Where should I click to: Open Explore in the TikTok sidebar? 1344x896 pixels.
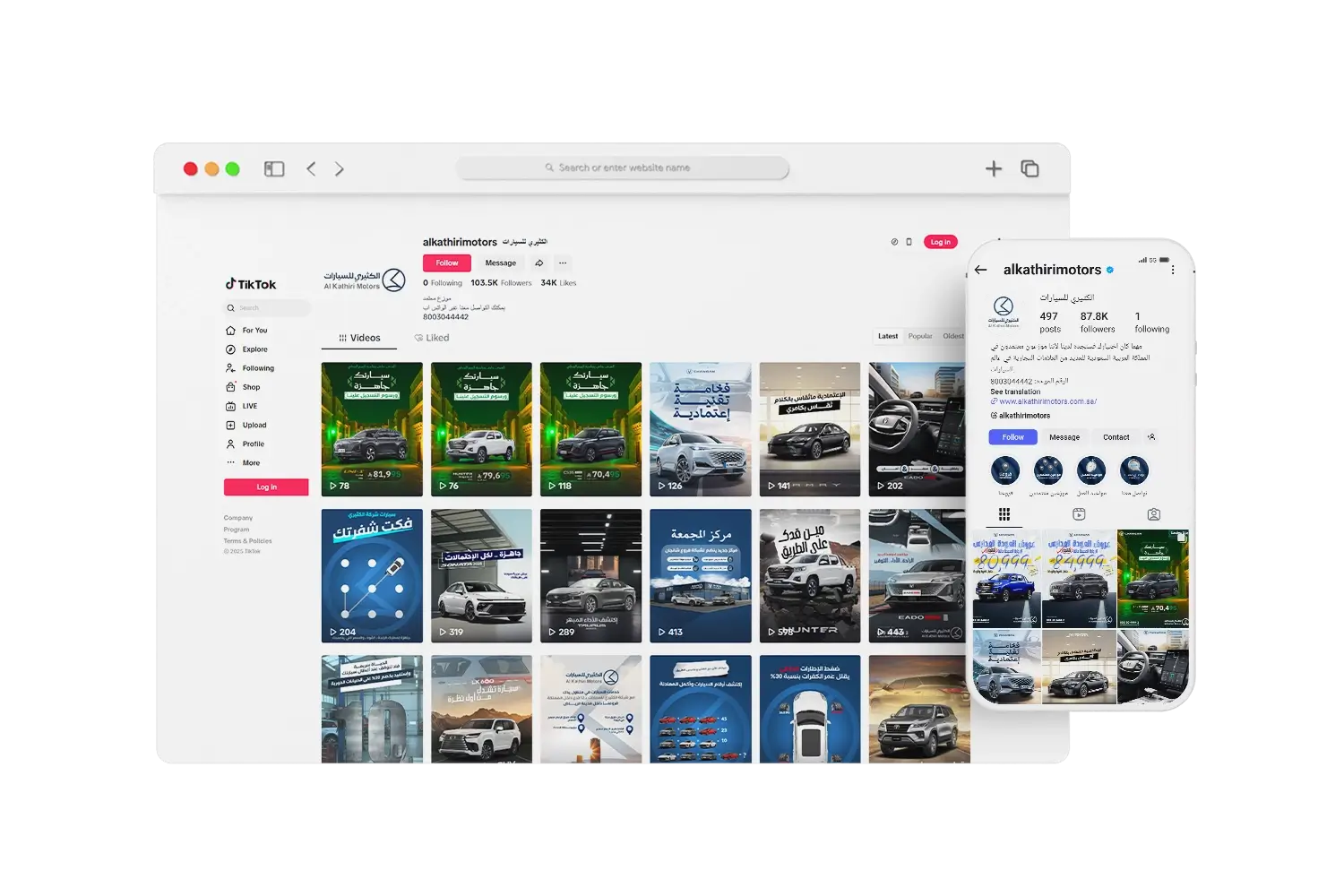coord(247,349)
